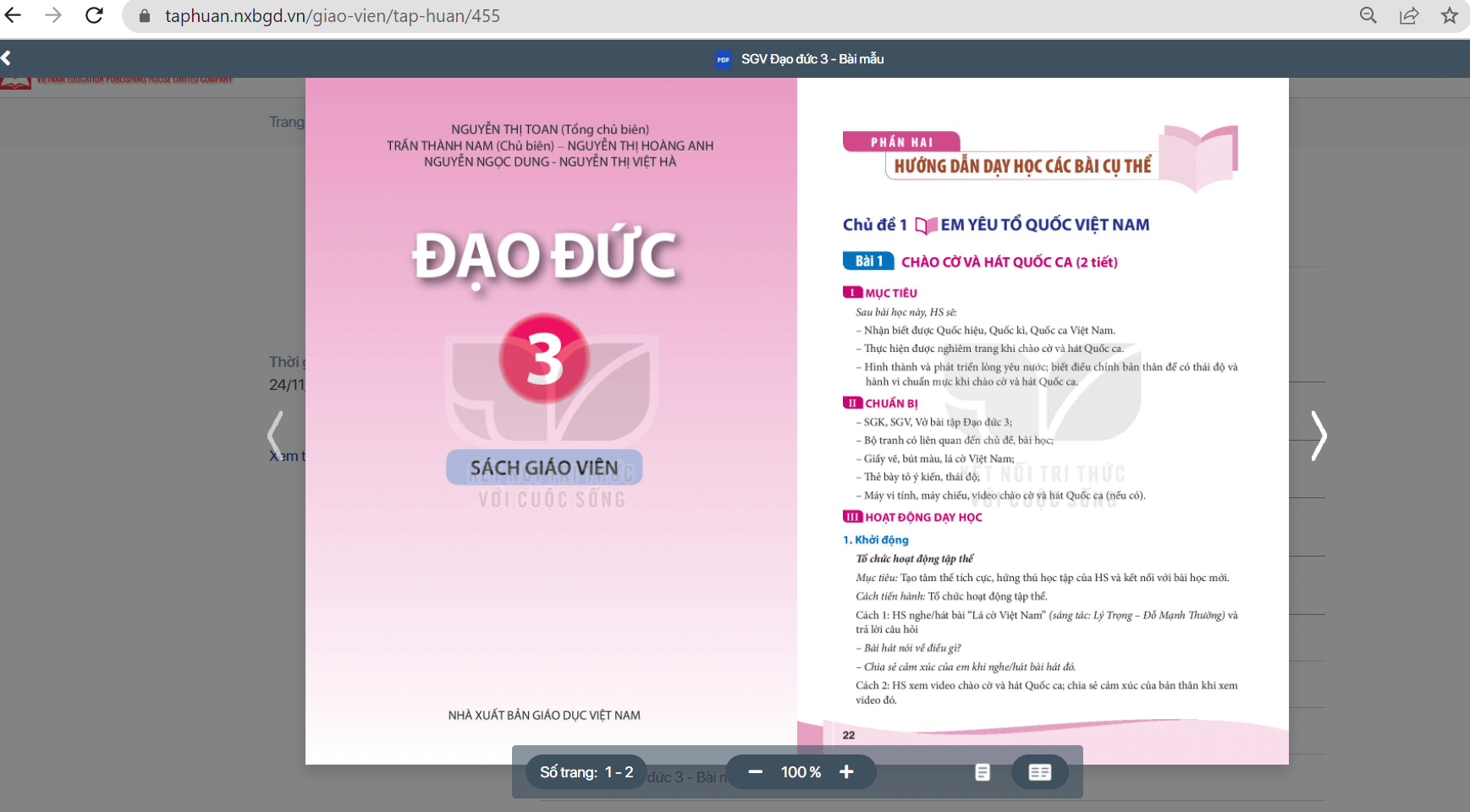
Task: Reload the page with refresh icon
Action: (94, 15)
